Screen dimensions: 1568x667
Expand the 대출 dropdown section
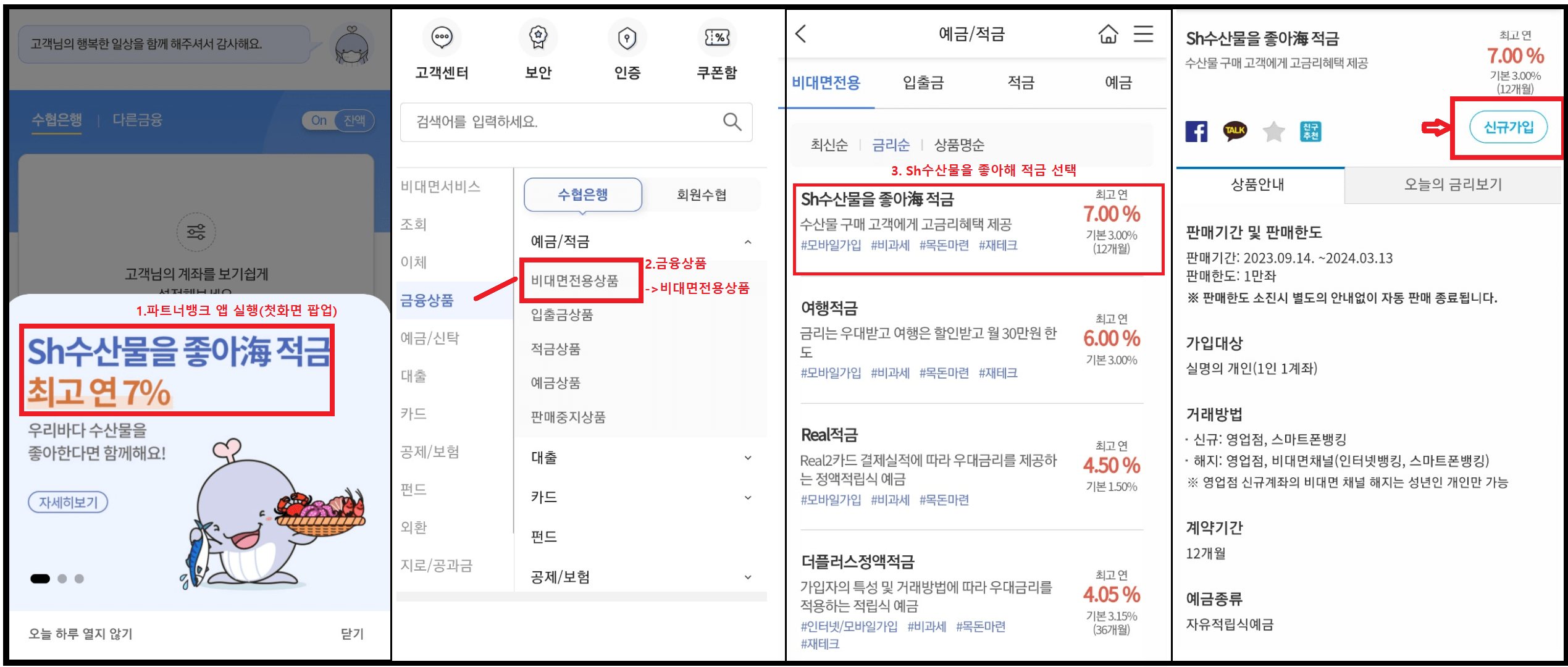[748, 458]
